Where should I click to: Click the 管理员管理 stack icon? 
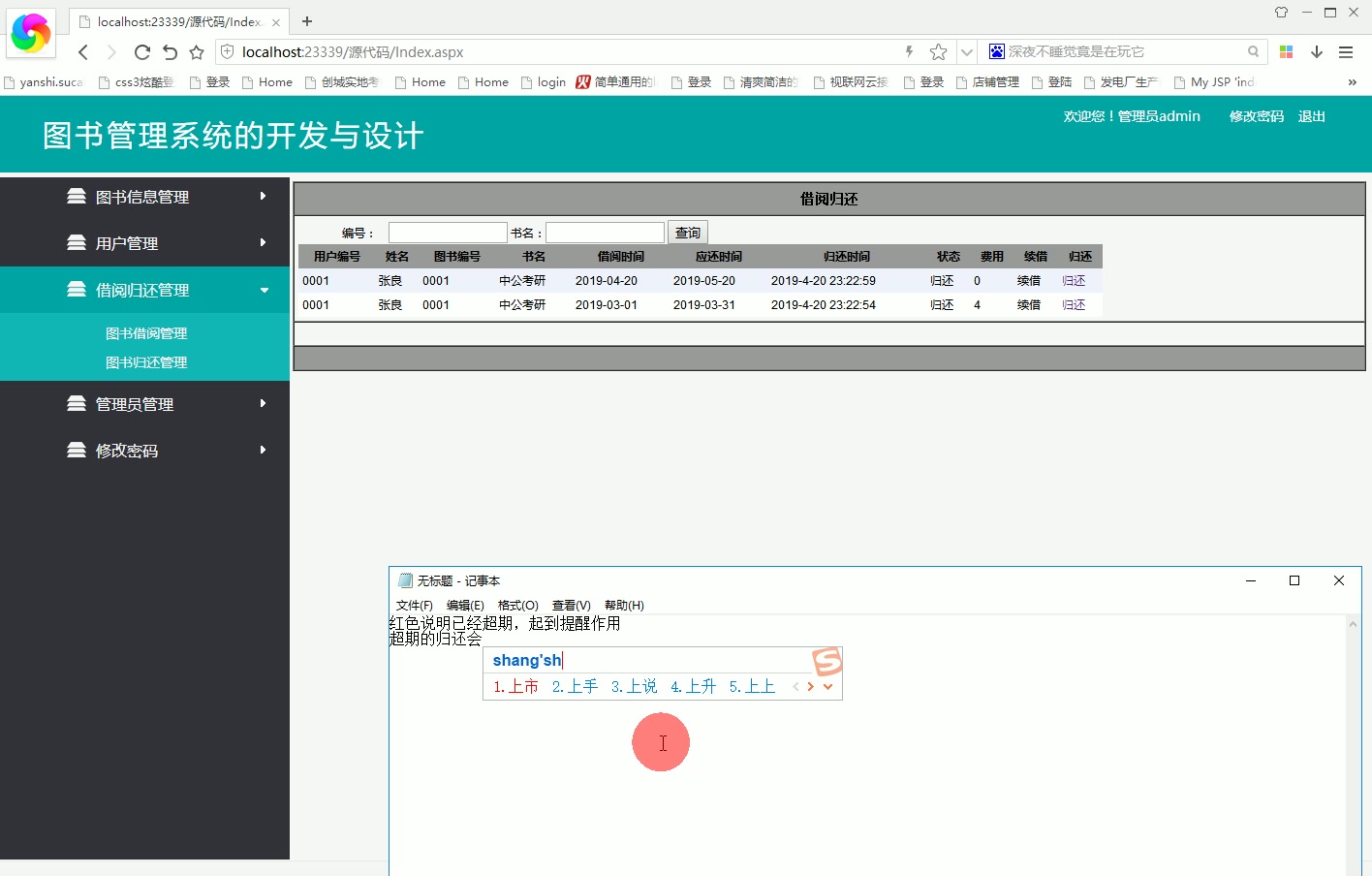coord(77,403)
